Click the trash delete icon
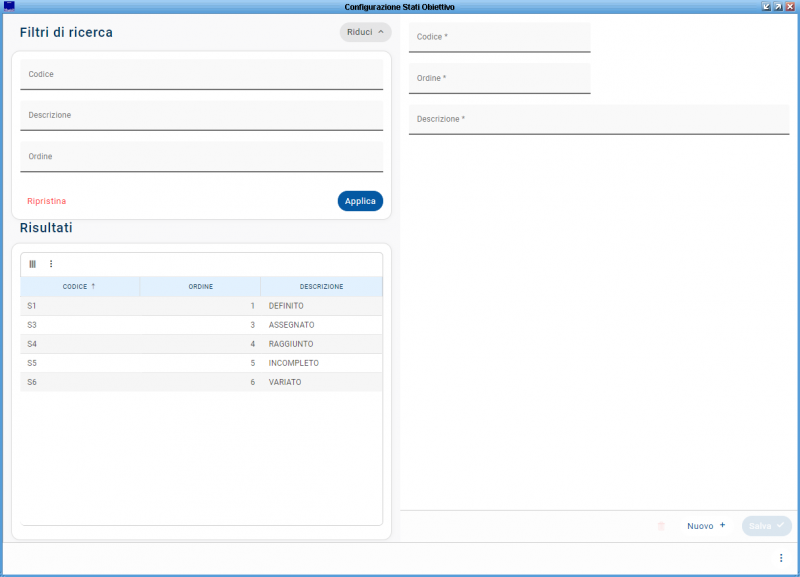Screen dimensions: 800x577 tap(661, 526)
